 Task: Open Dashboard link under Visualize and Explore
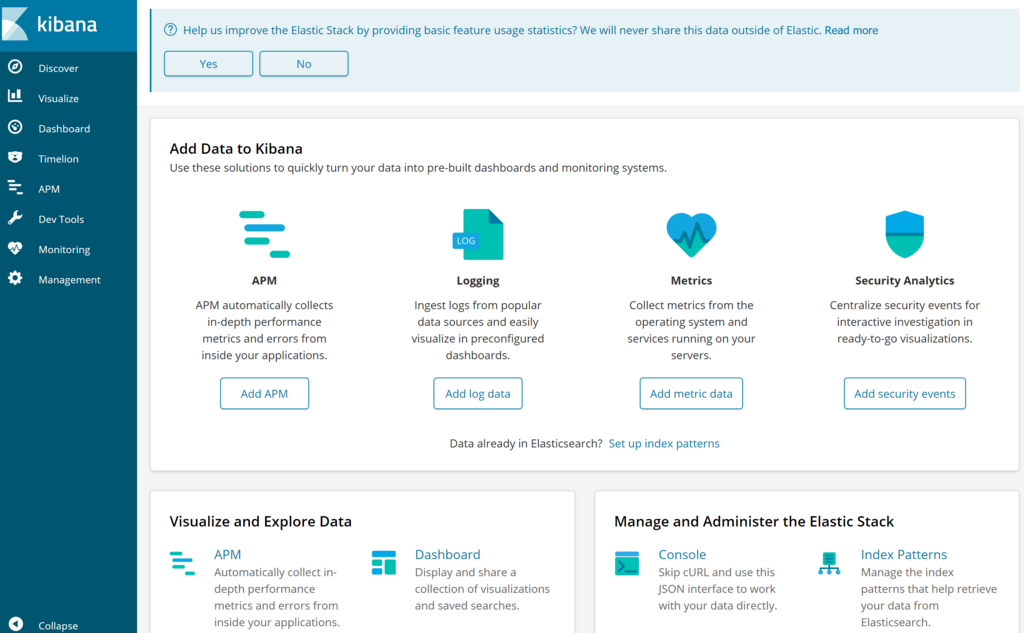[x=447, y=554]
